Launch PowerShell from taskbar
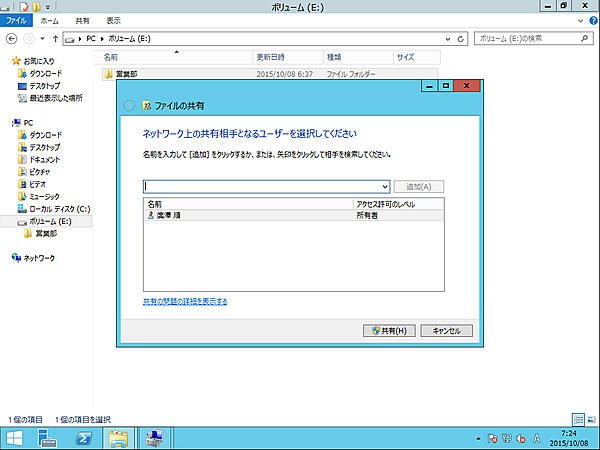 click(83, 439)
